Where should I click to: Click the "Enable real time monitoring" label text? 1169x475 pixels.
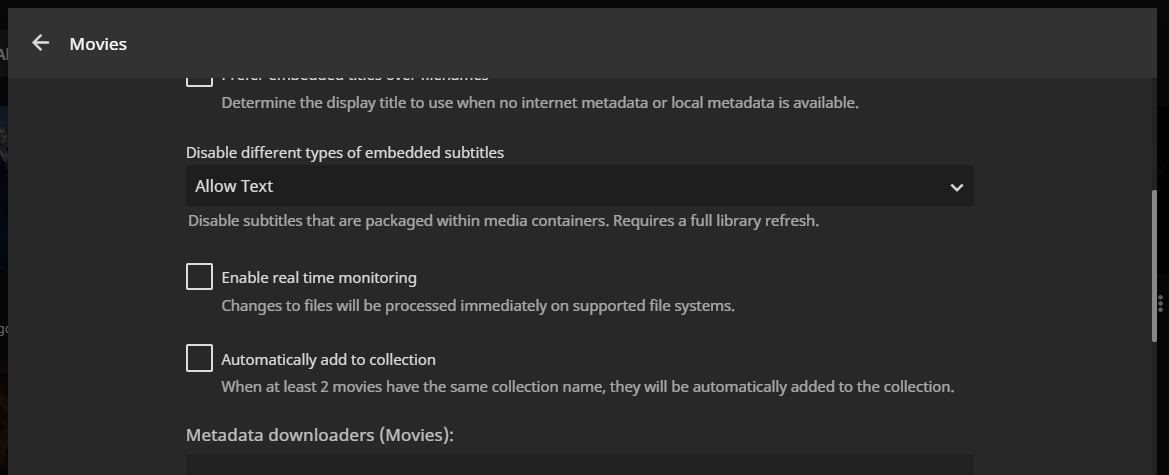(x=319, y=278)
